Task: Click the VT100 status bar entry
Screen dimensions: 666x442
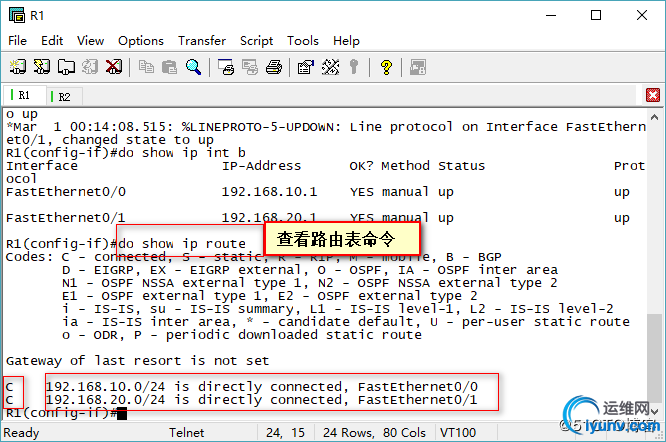Action: pos(458,433)
